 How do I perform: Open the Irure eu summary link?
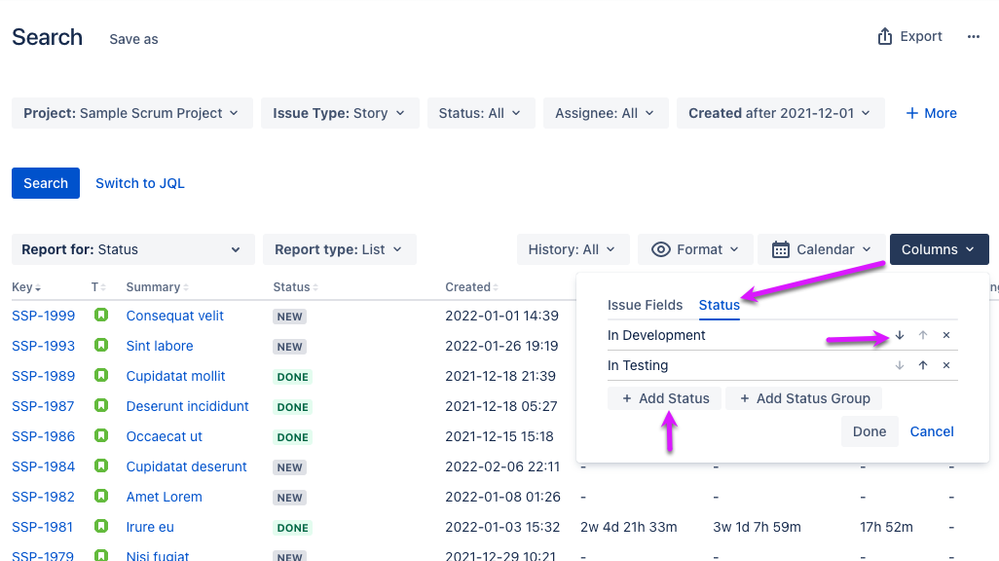coord(150,527)
